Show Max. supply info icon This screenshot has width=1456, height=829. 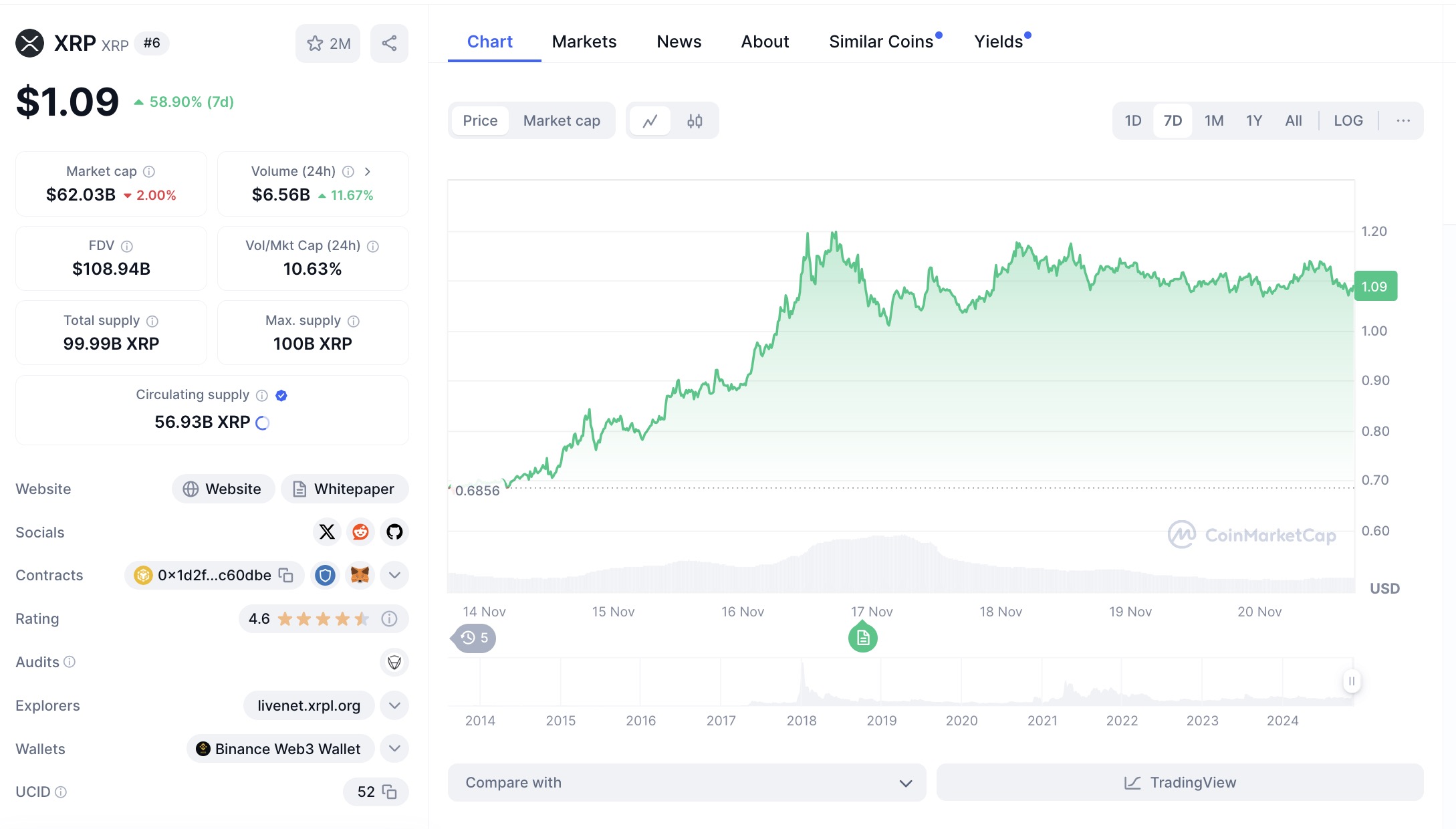click(354, 321)
